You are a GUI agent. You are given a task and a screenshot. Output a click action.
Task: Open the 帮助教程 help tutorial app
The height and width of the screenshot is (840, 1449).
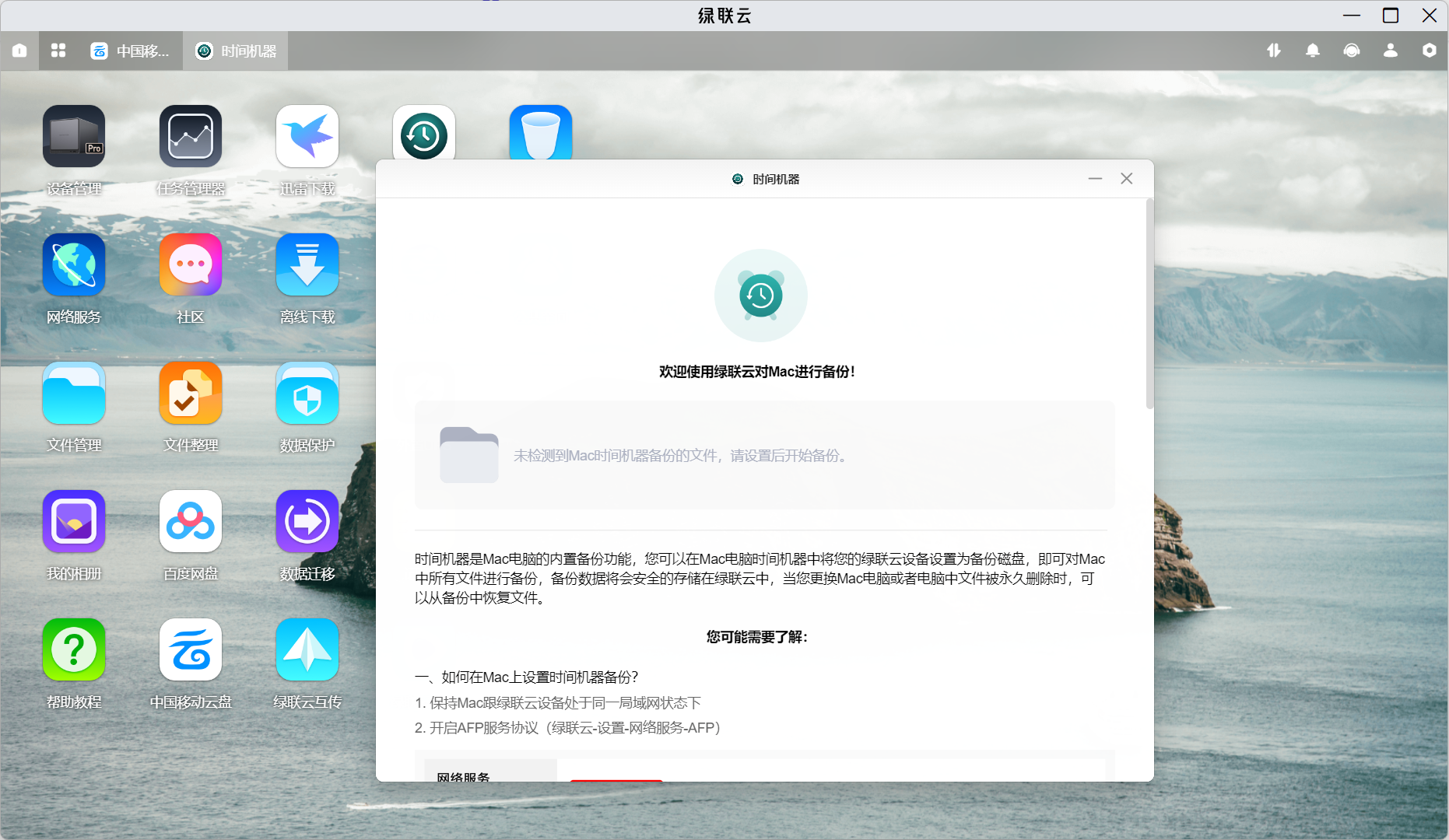tap(74, 650)
